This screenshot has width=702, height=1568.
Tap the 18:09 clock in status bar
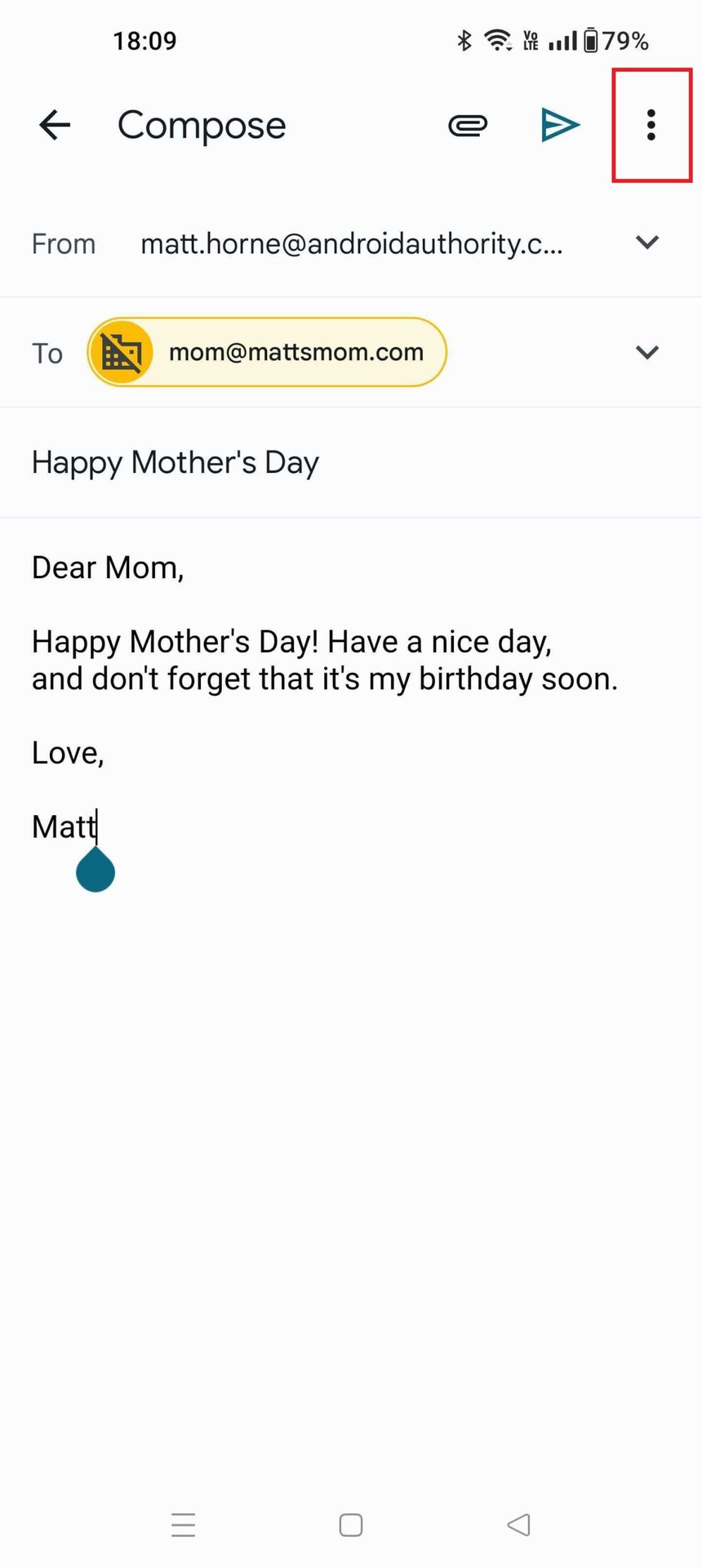point(144,41)
